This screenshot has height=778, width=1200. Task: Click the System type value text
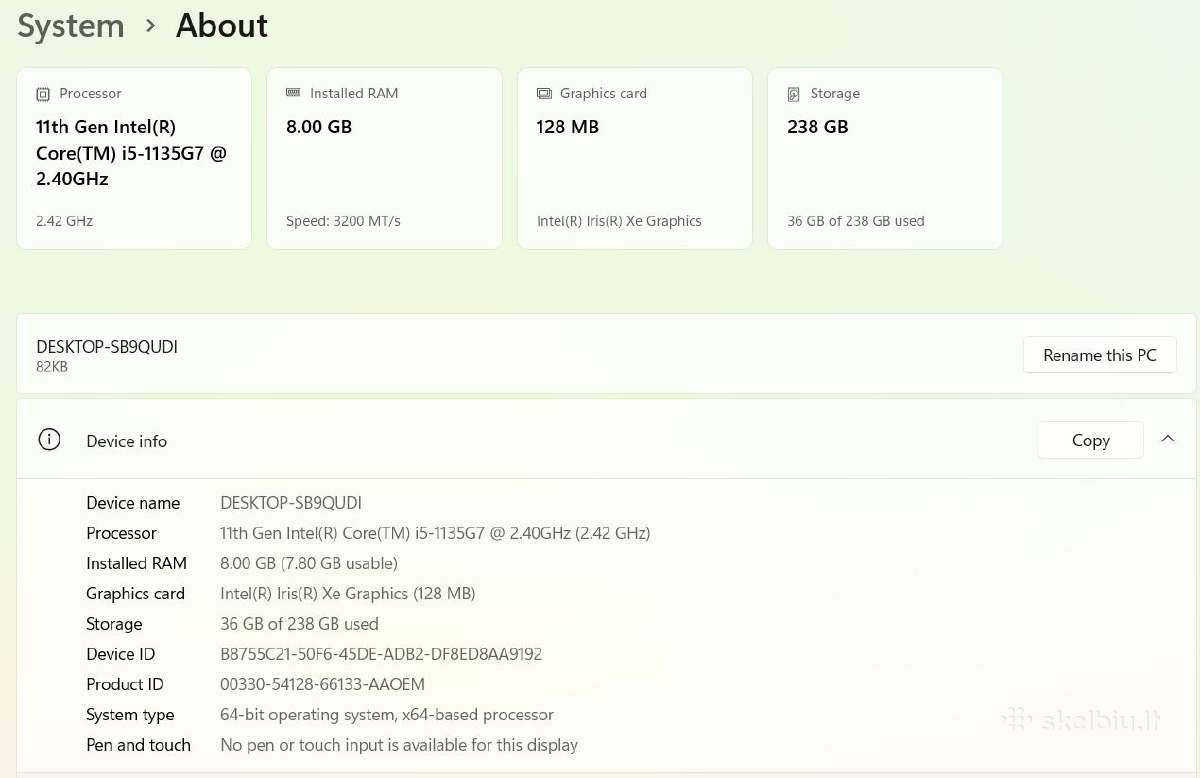(387, 715)
